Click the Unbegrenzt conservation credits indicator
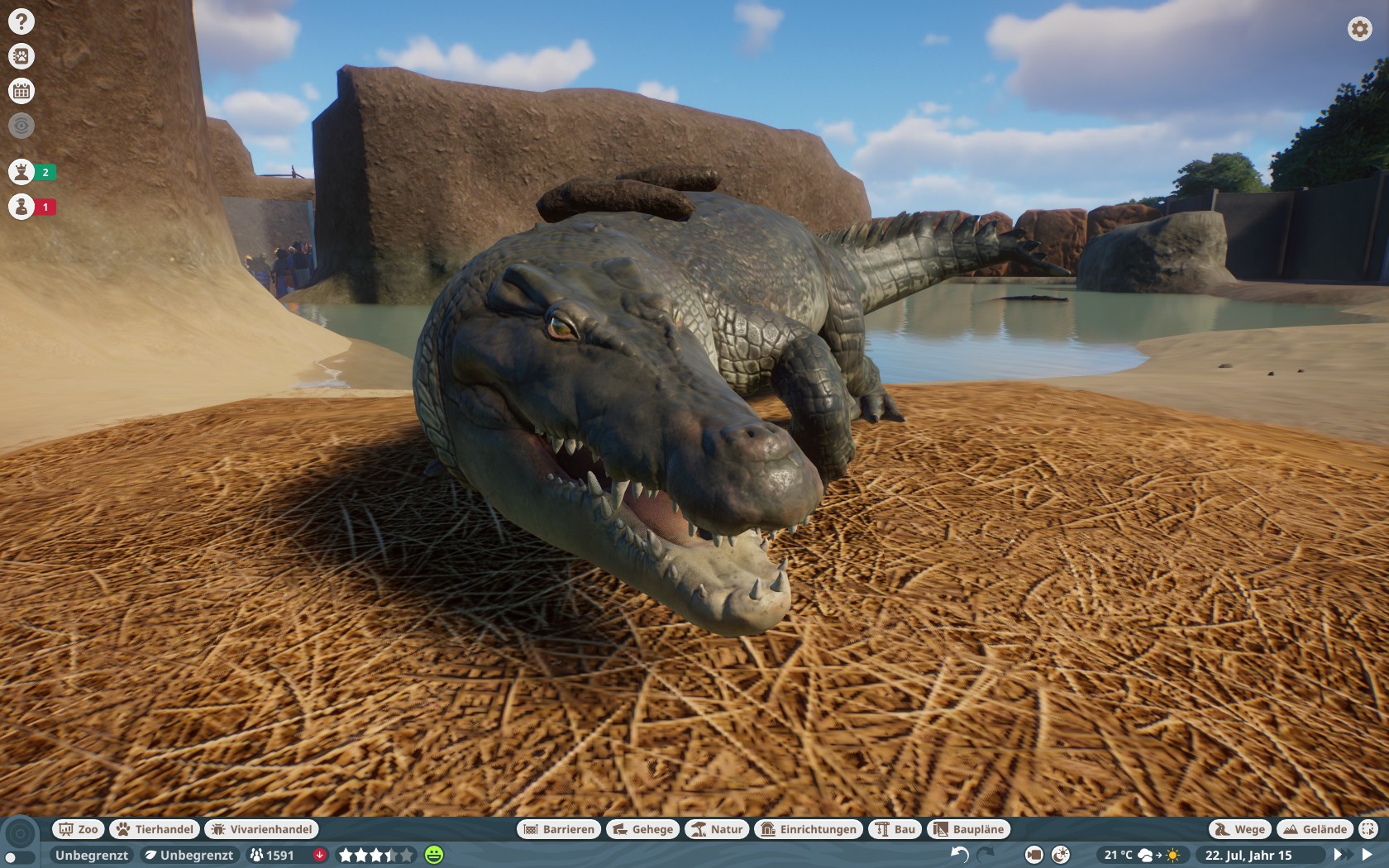The width and height of the screenshot is (1389, 868). tap(189, 856)
